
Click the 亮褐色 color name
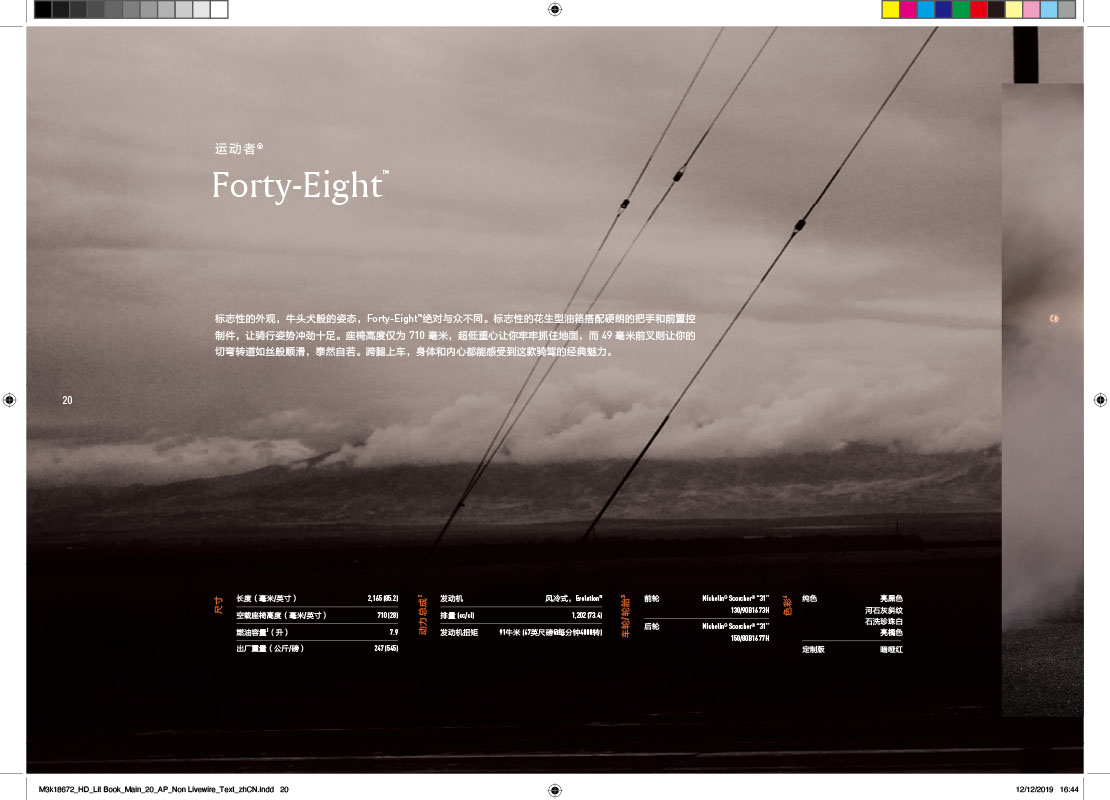pos(891,633)
